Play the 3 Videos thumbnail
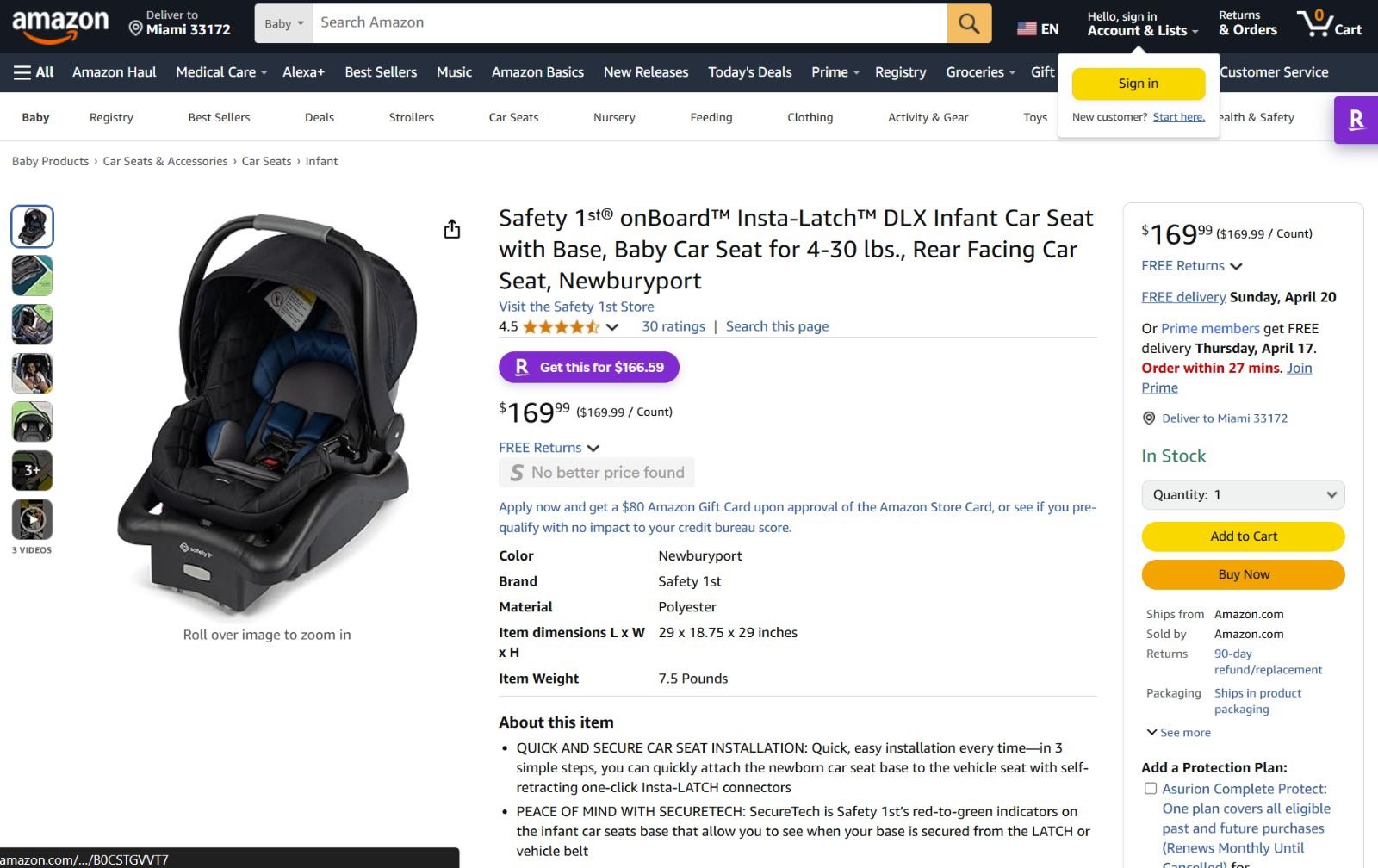The image size is (1378, 868). coord(32,519)
